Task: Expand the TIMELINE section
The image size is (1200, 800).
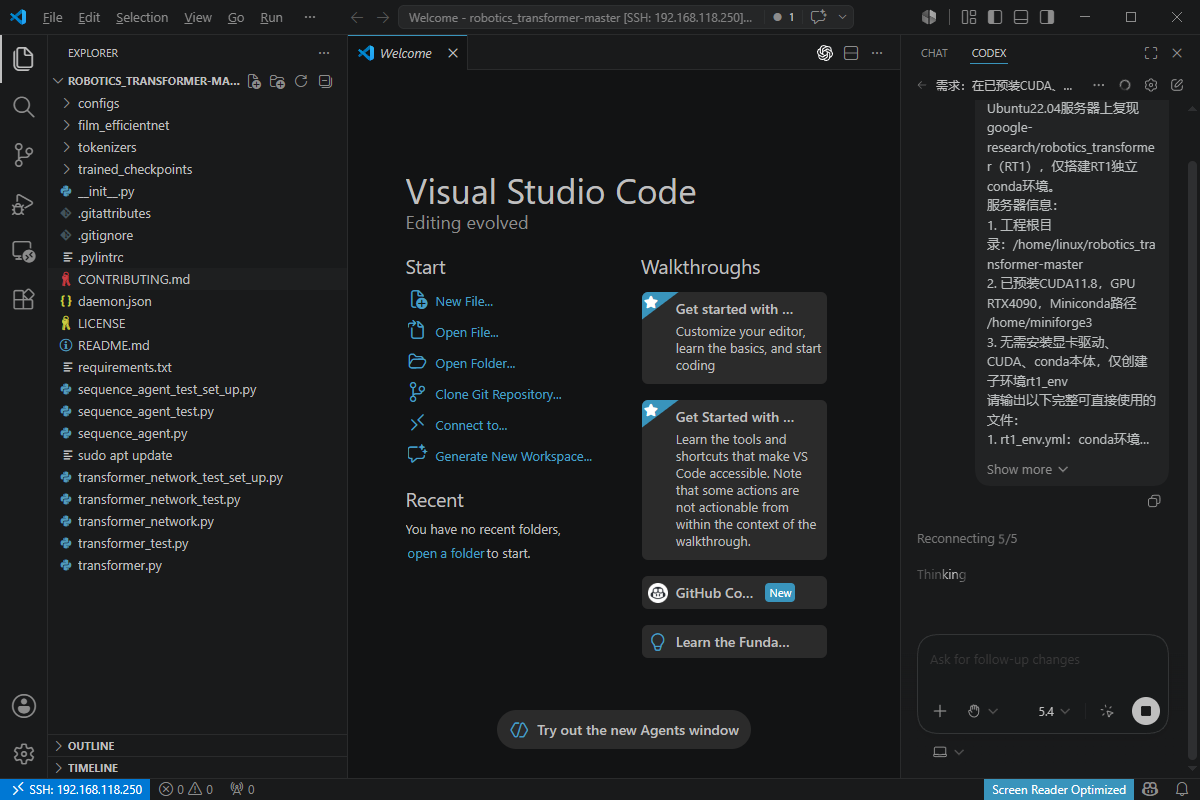Action: pyautogui.click(x=198, y=768)
